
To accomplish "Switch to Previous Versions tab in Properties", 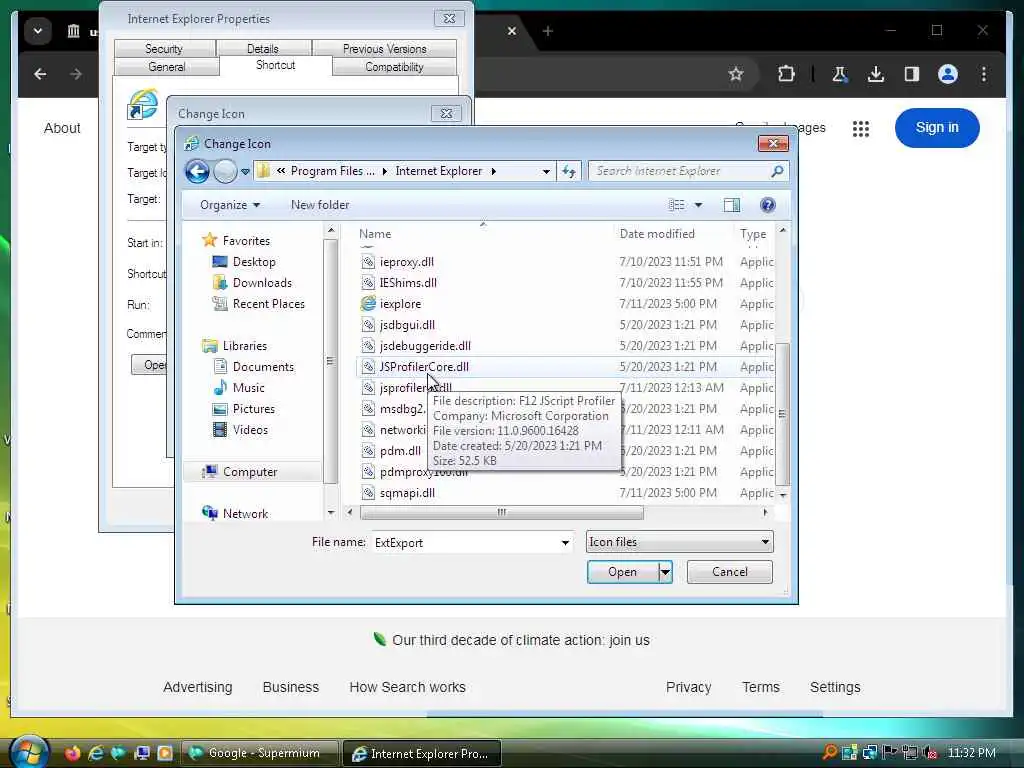I will [x=385, y=49].
